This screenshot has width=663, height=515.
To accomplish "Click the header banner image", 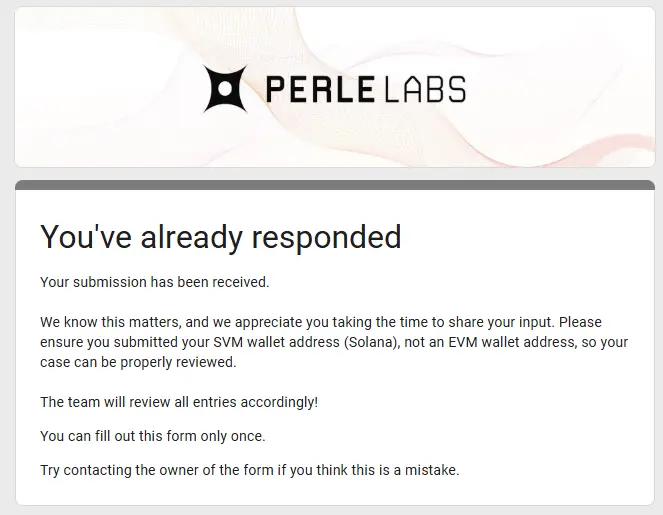I will pyautogui.click(x=335, y=87).
